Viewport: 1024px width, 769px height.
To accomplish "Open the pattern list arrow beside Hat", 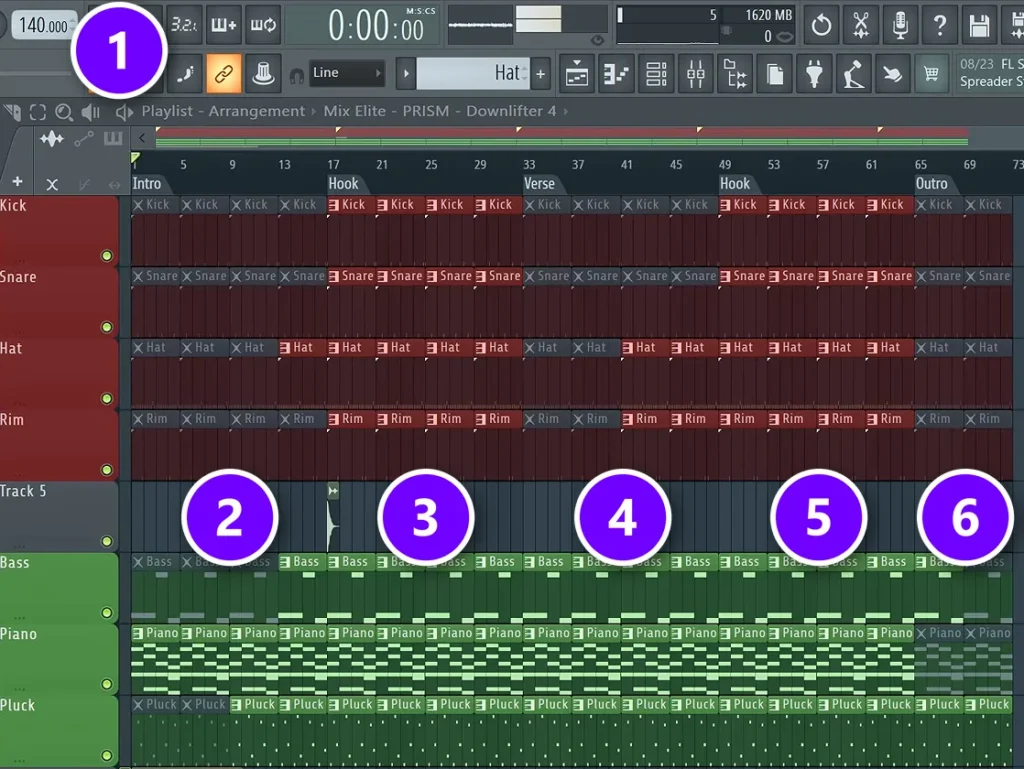I will click(406, 73).
